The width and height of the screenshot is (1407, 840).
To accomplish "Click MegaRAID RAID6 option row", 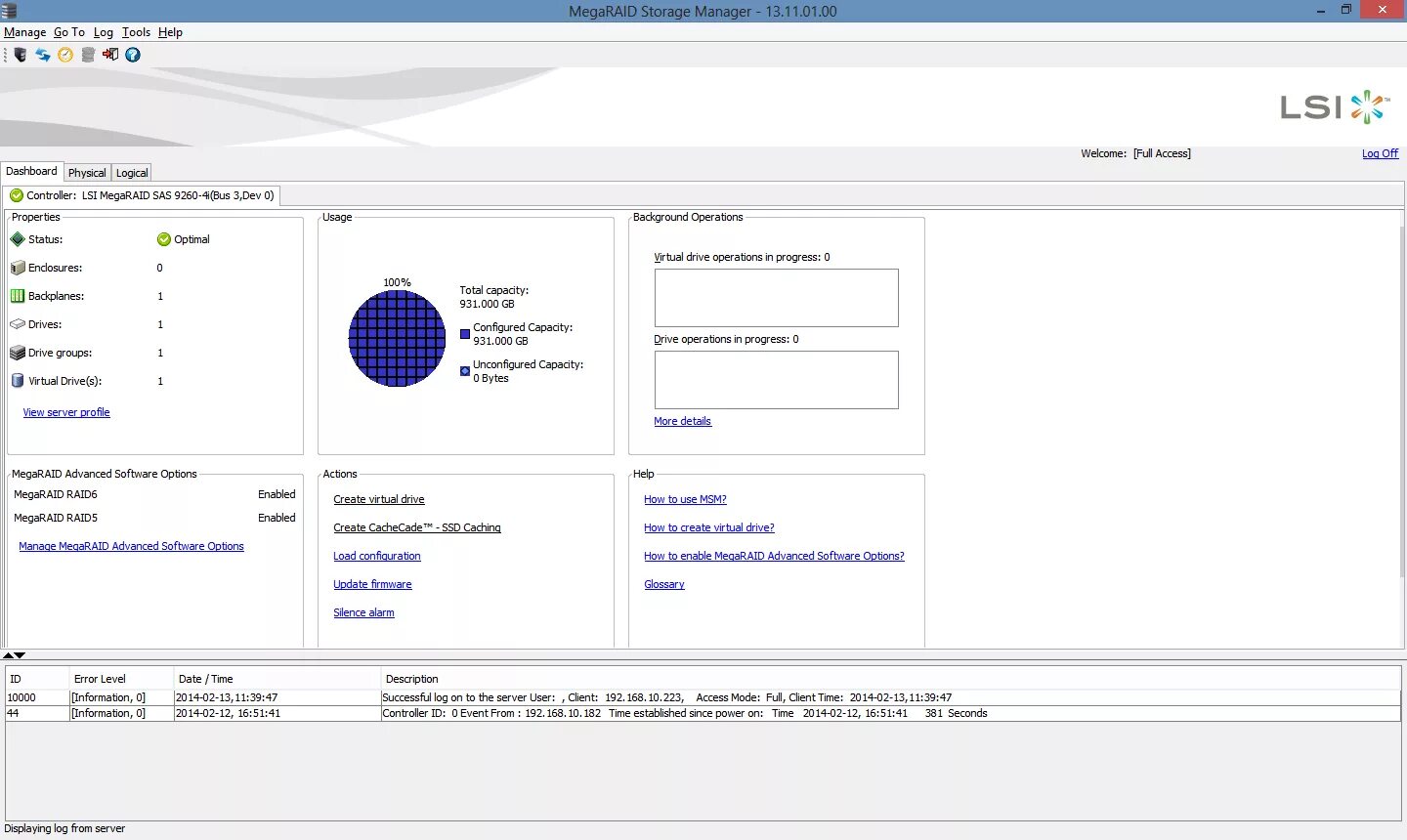I will pos(154,494).
